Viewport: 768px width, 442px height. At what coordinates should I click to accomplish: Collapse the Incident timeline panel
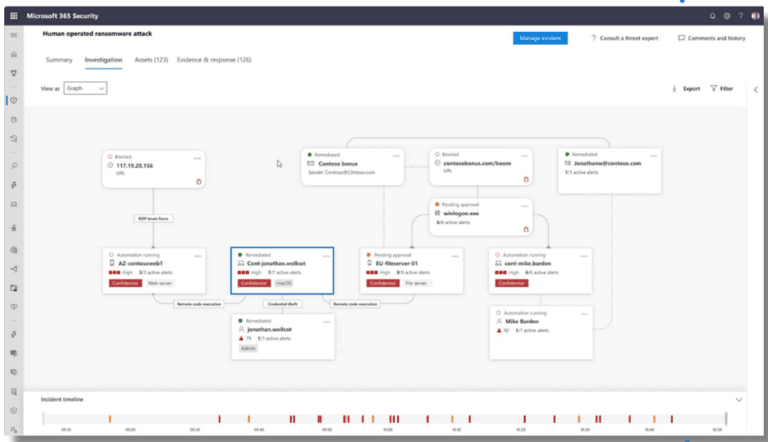tap(739, 399)
